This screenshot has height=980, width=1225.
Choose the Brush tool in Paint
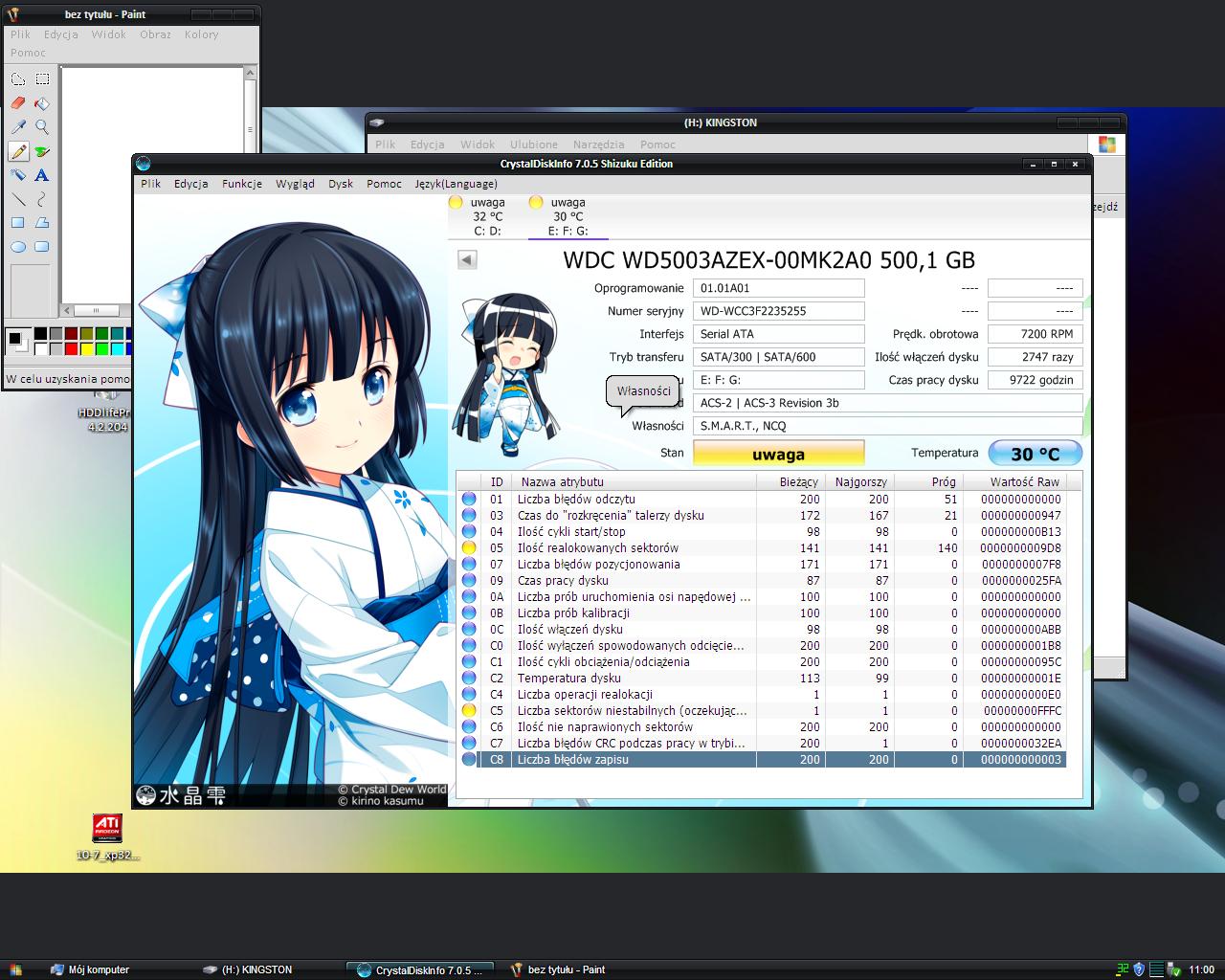42,151
